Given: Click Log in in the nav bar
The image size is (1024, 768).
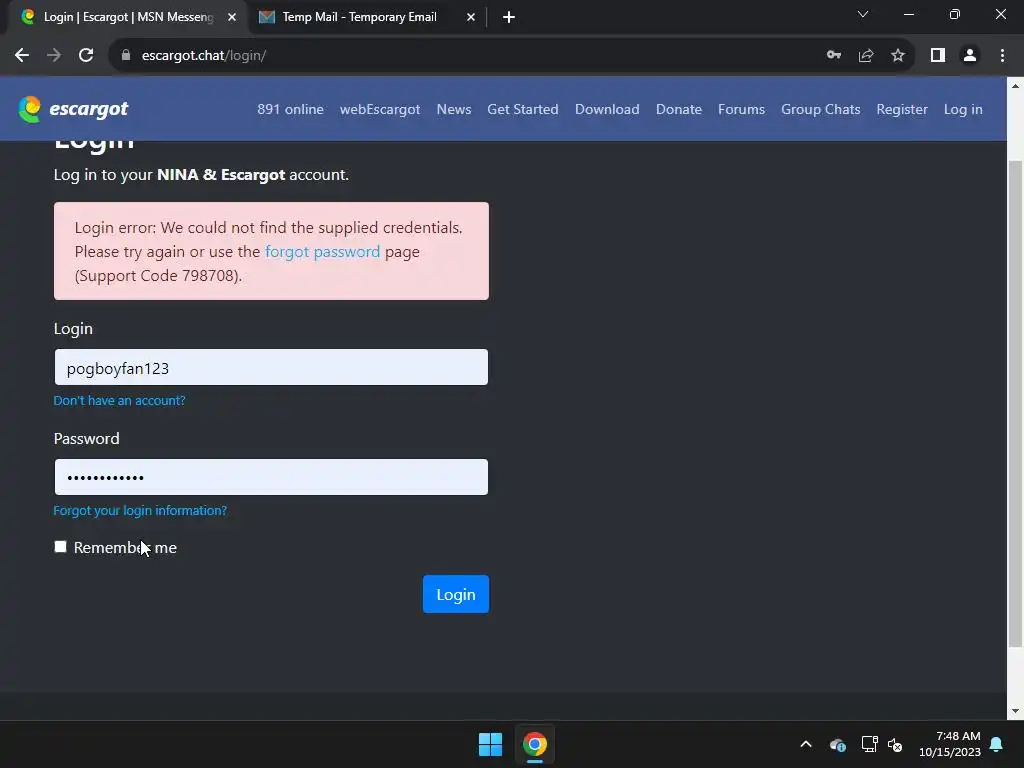Looking at the screenshot, I should click(963, 109).
